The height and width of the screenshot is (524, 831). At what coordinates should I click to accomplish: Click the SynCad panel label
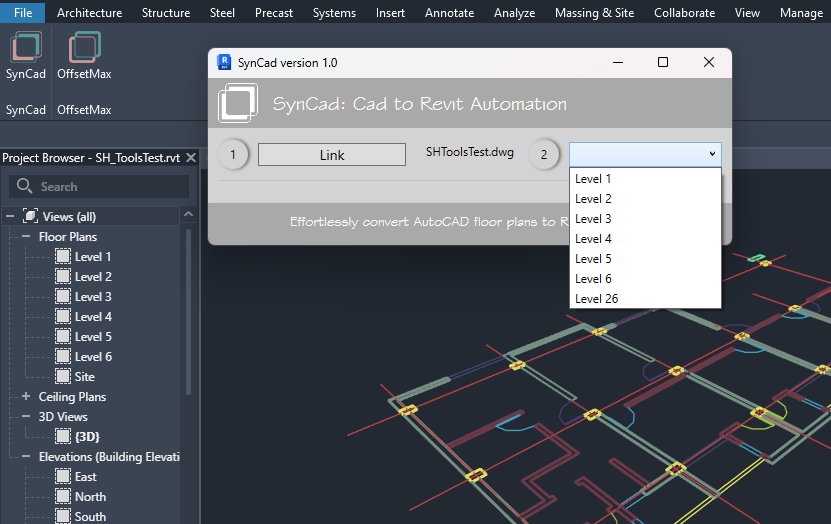[x=25, y=110]
